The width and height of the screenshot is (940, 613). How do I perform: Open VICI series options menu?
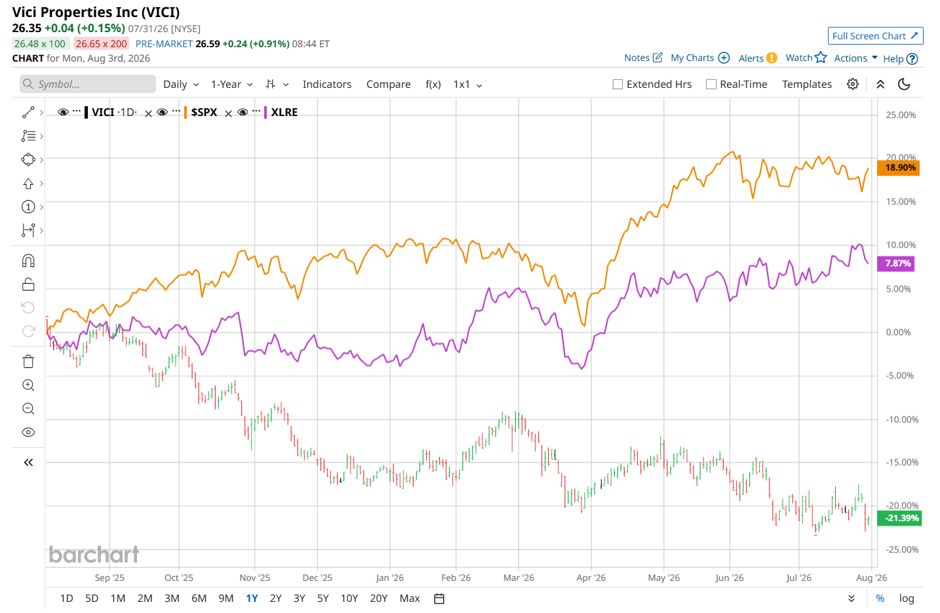pos(76,111)
